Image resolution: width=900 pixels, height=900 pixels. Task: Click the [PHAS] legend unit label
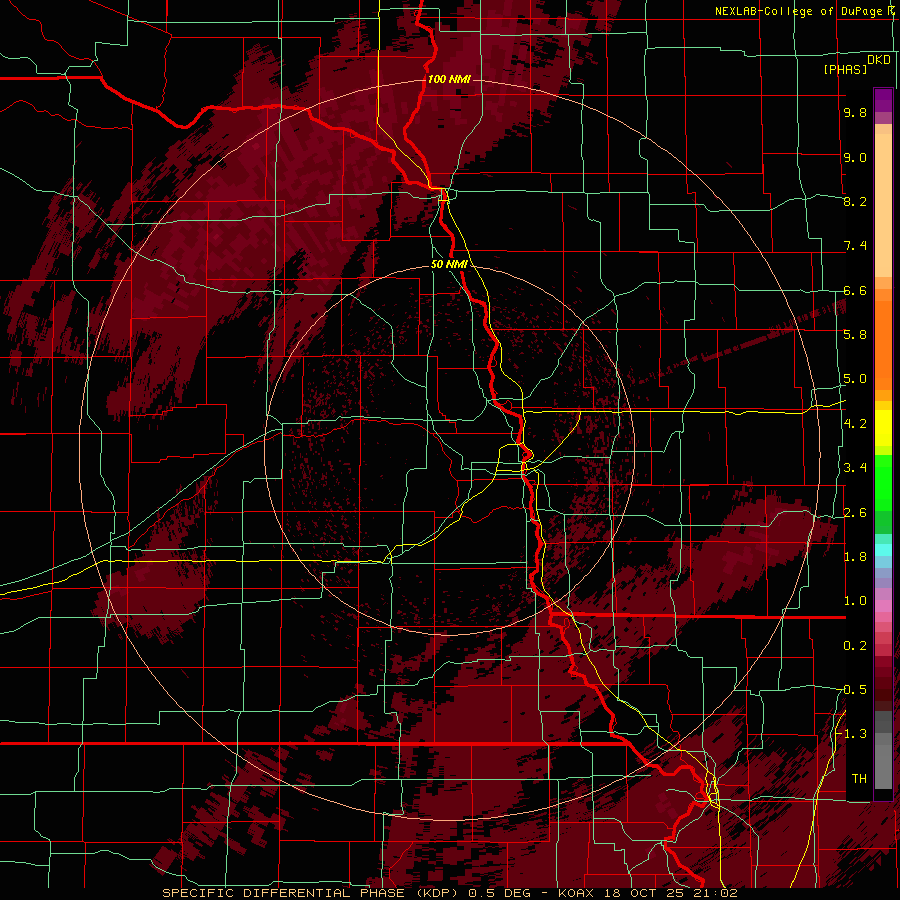845,69
